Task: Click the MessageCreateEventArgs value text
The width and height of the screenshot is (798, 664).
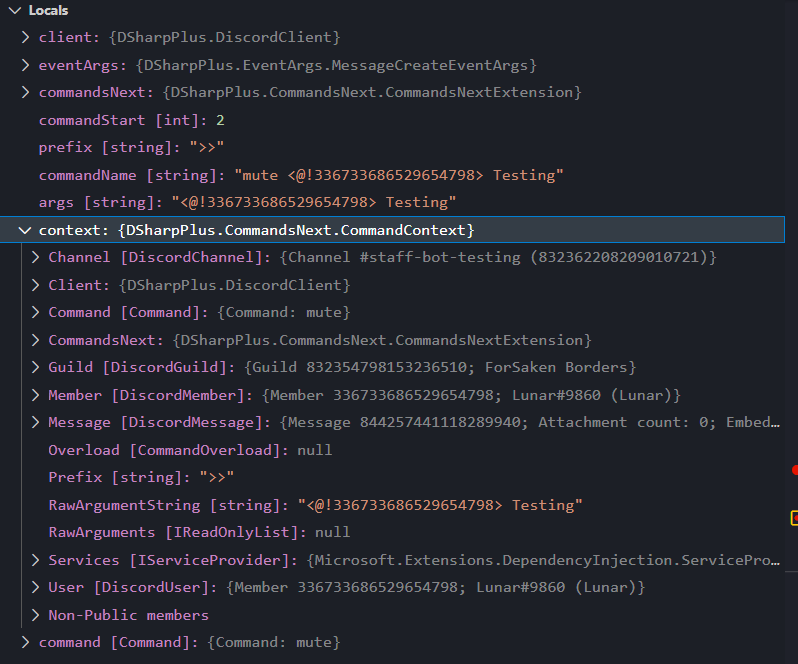Action: [x=336, y=65]
